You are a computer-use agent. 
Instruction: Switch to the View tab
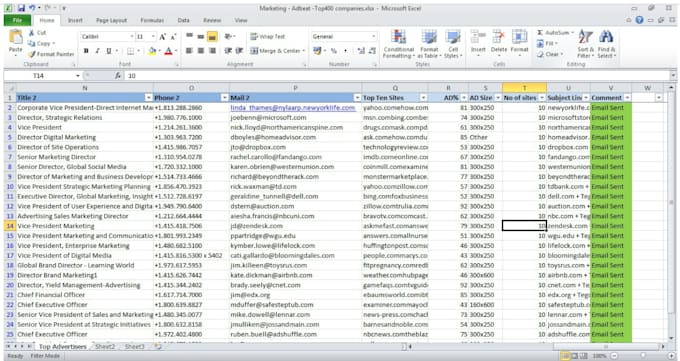coord(241,20)
